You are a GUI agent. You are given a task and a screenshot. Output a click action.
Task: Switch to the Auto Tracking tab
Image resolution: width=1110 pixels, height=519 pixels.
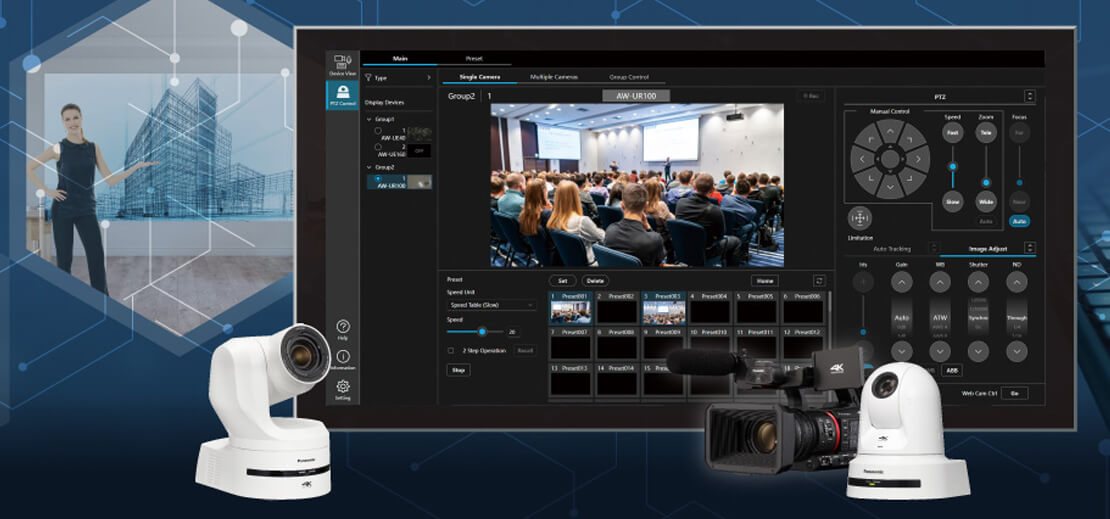[x=892, y=249]
